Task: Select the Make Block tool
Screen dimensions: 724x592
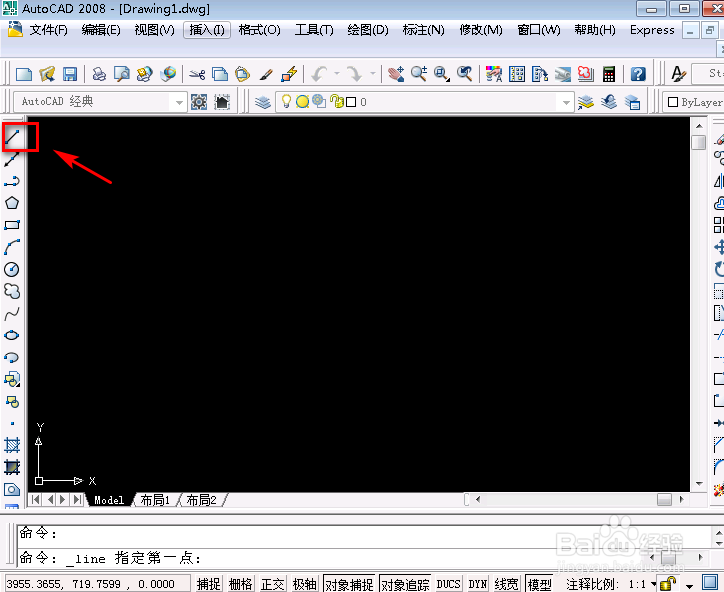Action: pos(12,402)
